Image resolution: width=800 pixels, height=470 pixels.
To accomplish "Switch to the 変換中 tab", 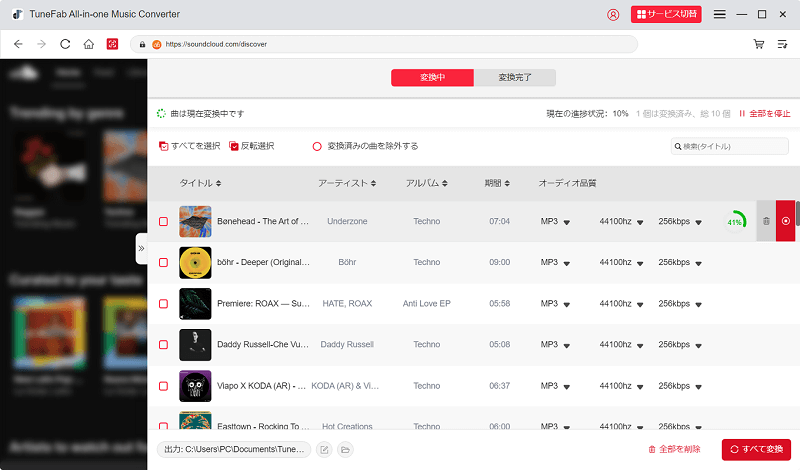I will (433, 78).
